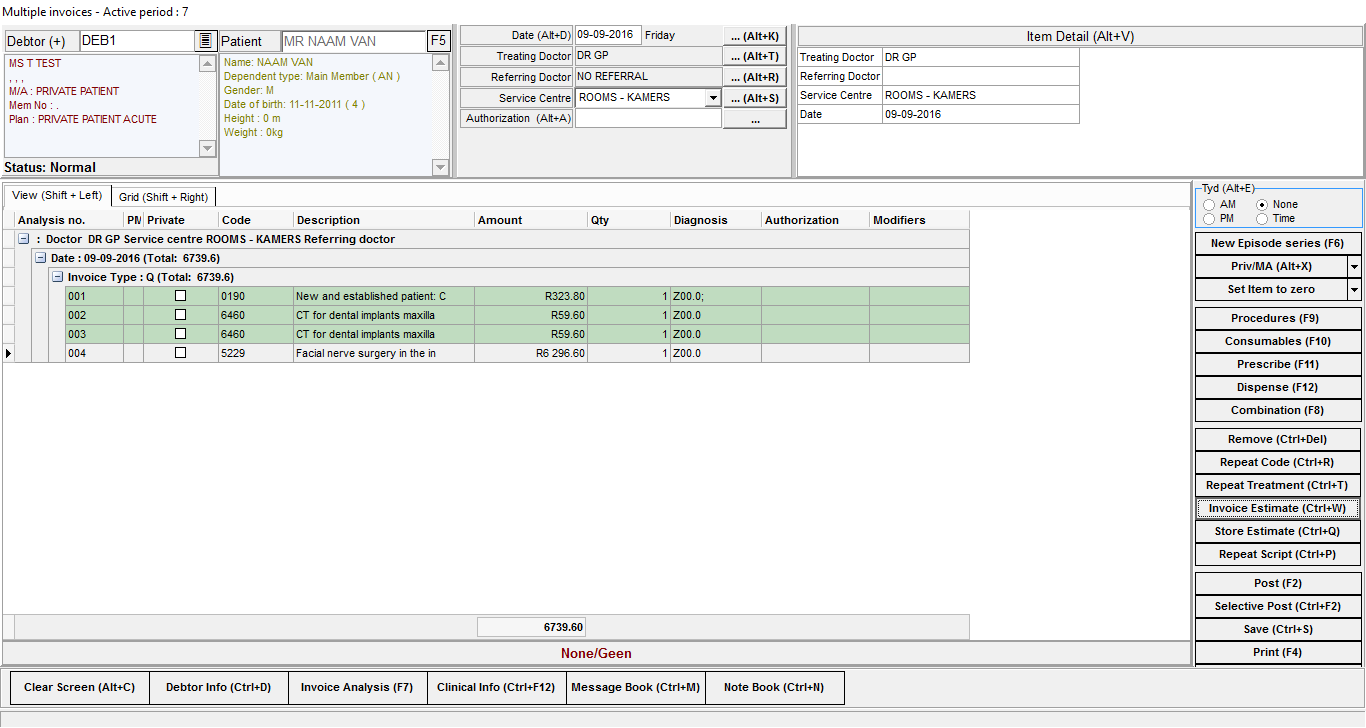Expand the Priv/MA dropdown arrow
Image resolution: width=1366 pixels, height=728 pixels.
1354,267
